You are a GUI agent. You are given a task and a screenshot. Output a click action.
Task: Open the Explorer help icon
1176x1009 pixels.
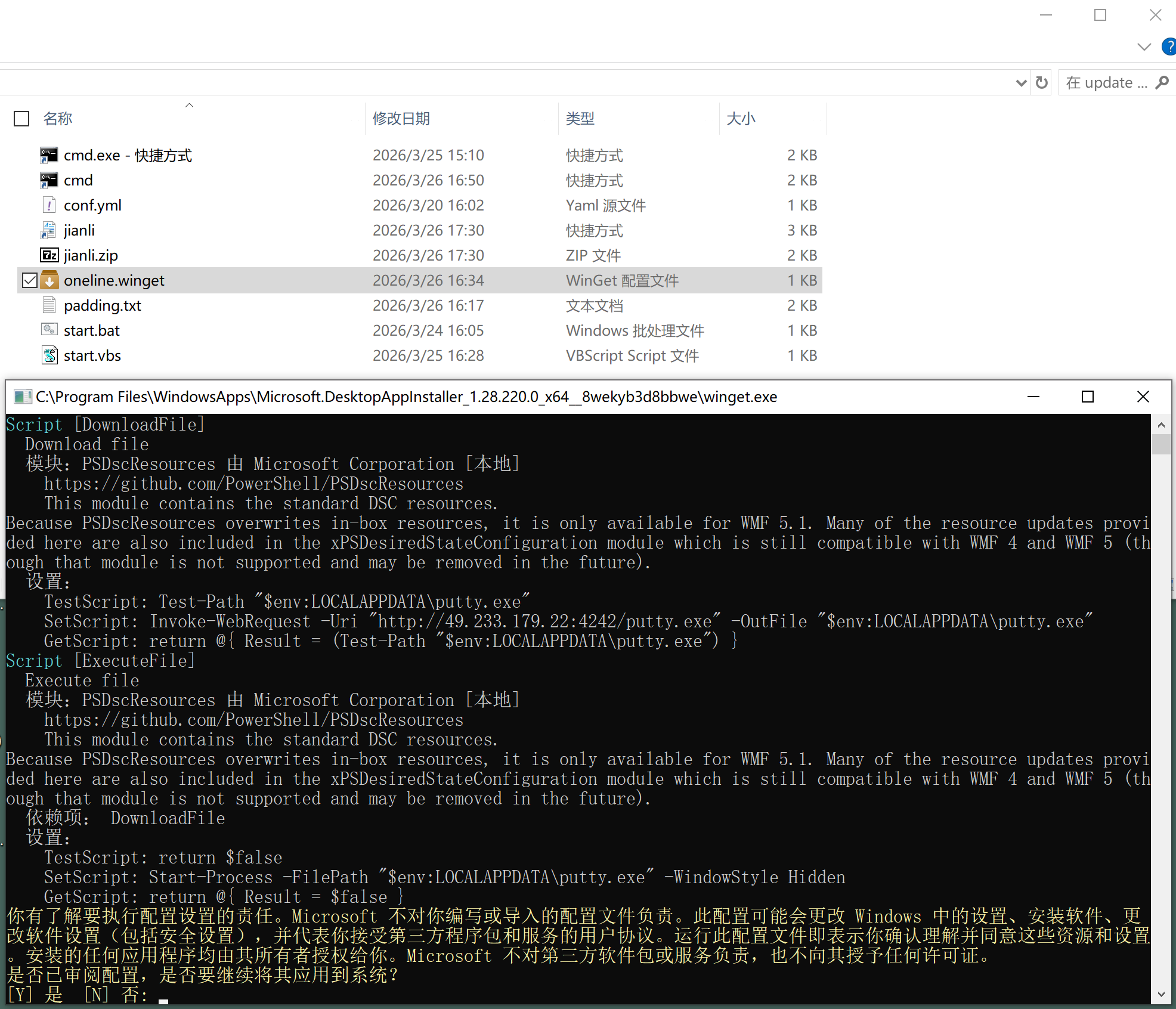pyautogui.click(x=1169, y=47)
